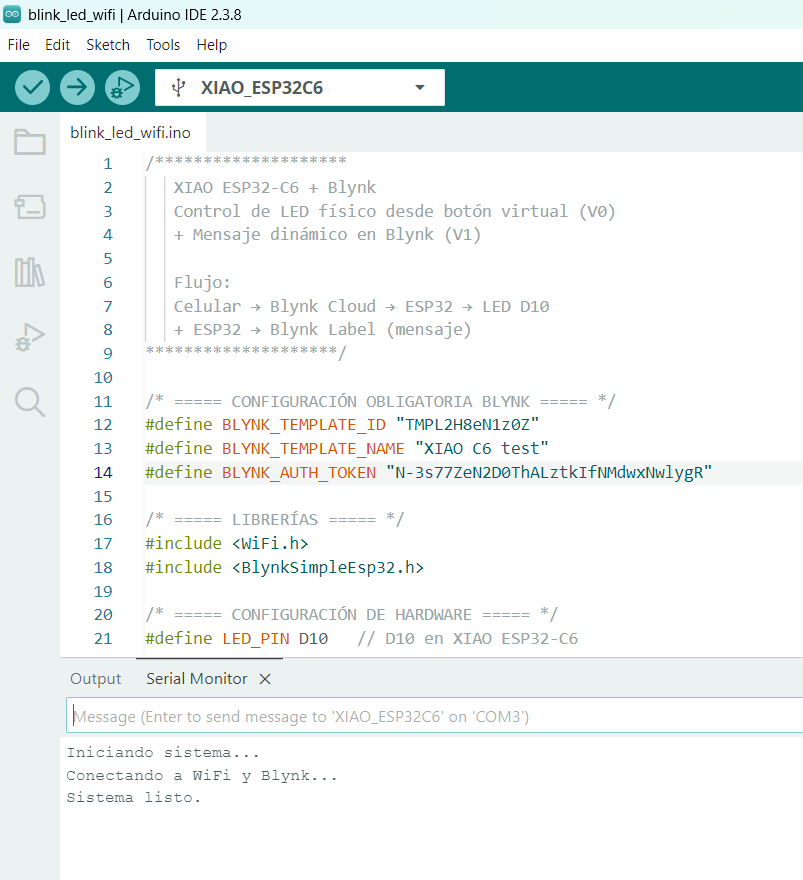Viewport: 803px width, 880px height.
Task: Open the Search magnifier in sidebar
Action: pyautogui.click(x=30, y=402)
